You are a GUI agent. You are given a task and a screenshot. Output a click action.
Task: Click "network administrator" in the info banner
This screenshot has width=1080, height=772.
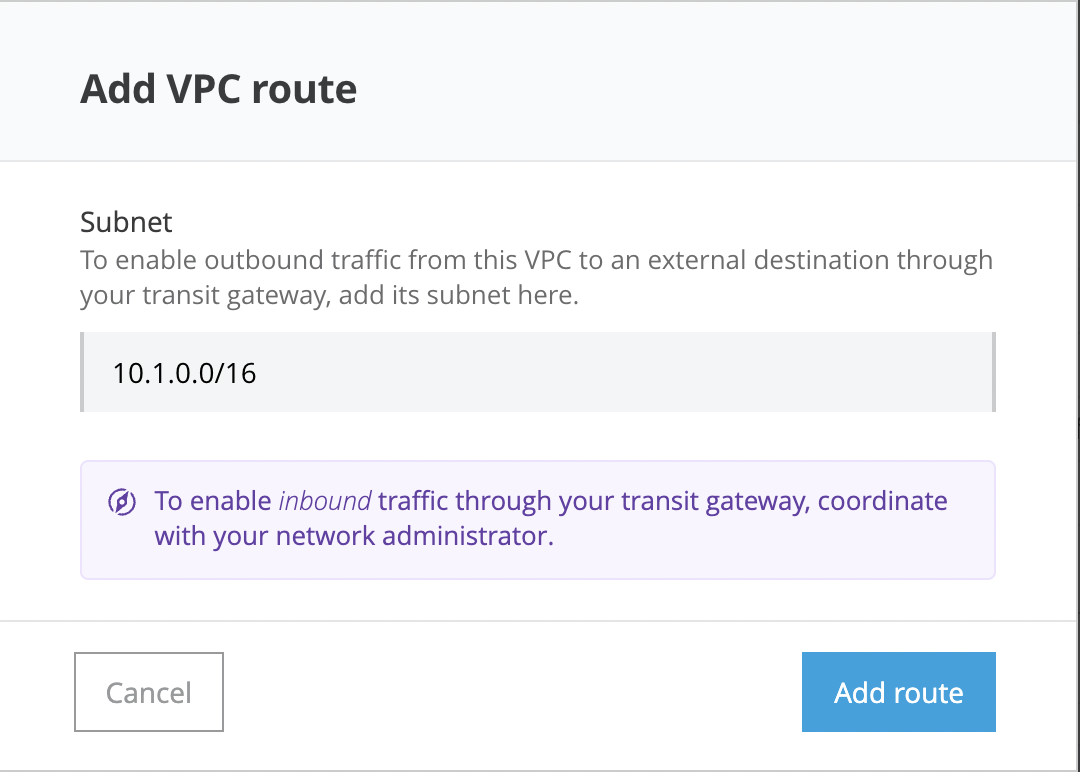click(x=414, y=535)
